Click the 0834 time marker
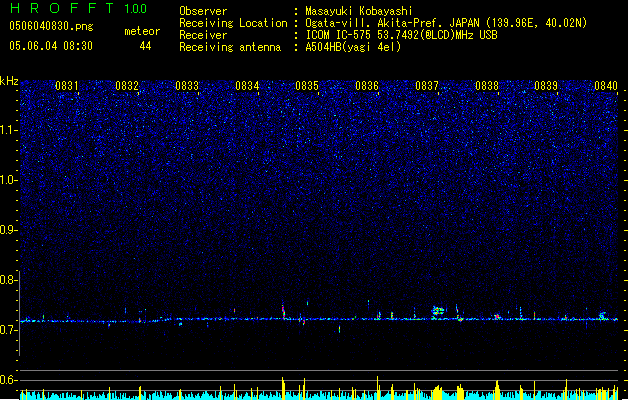The width and height of the screenshot is (629, 400). (247, 86)
